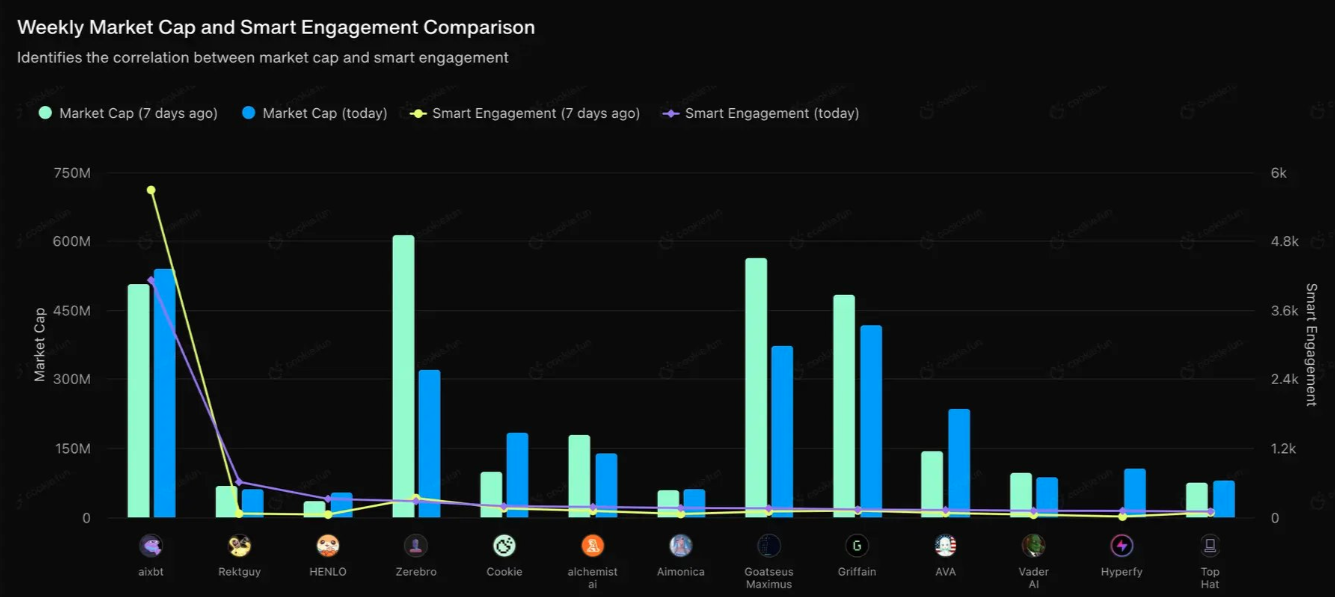Click the Vader AI icon
Screen dimensions: 1335x597
click(1034, 546)
